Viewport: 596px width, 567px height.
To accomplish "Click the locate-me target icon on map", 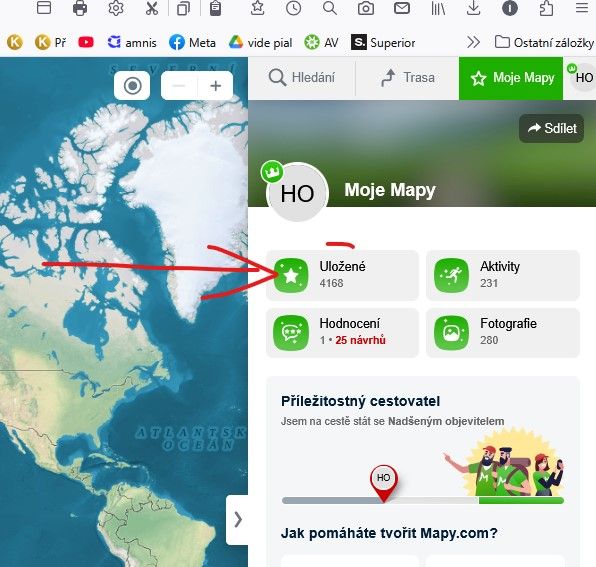I will pos(132,86).
